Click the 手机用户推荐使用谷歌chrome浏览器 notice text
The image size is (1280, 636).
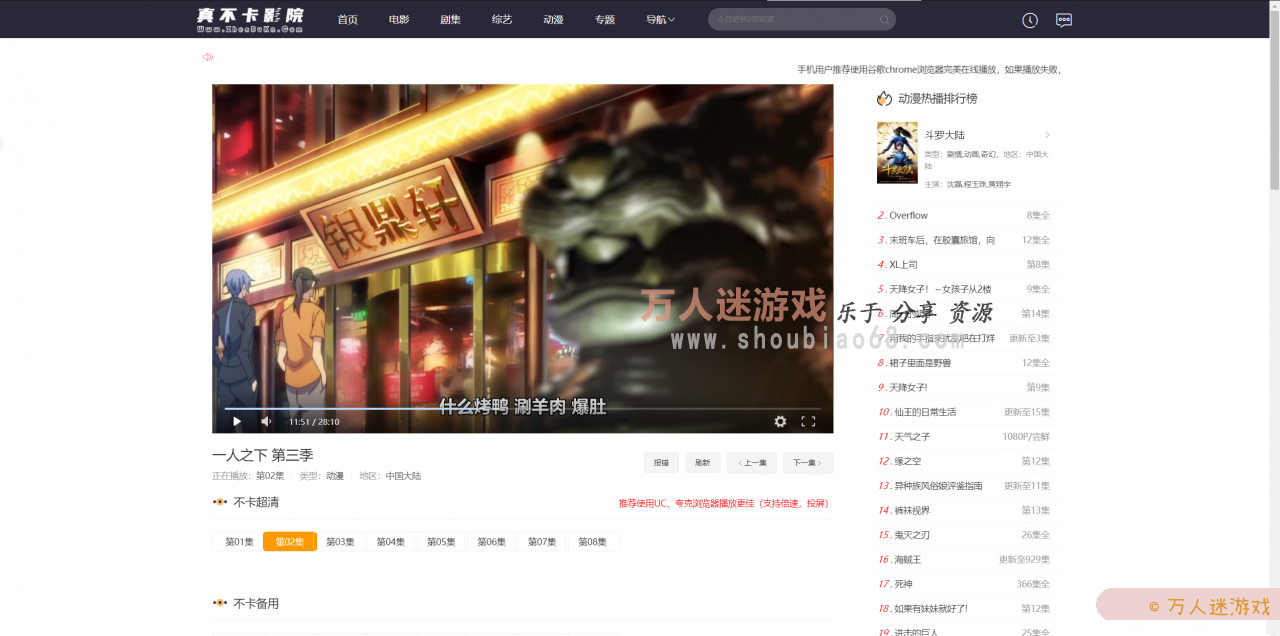click(928, 69)
